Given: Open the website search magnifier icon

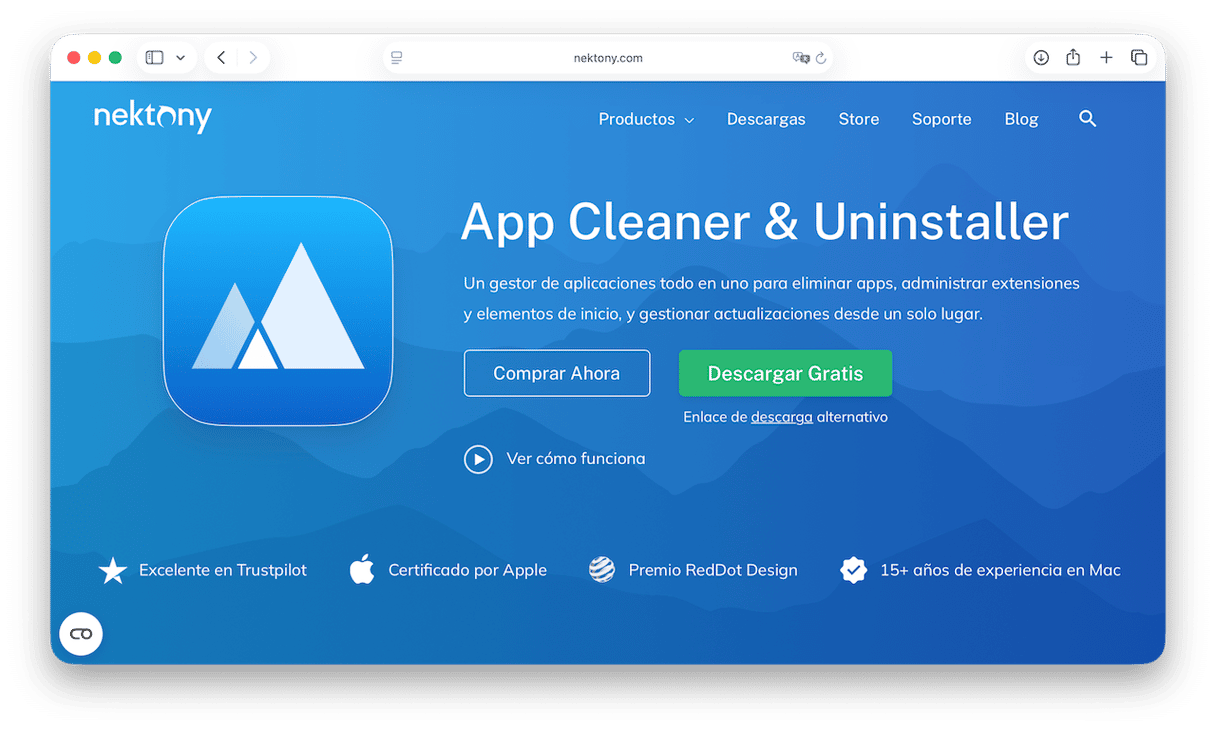Looking at the screenshot, I should [x=1088, y=119].
